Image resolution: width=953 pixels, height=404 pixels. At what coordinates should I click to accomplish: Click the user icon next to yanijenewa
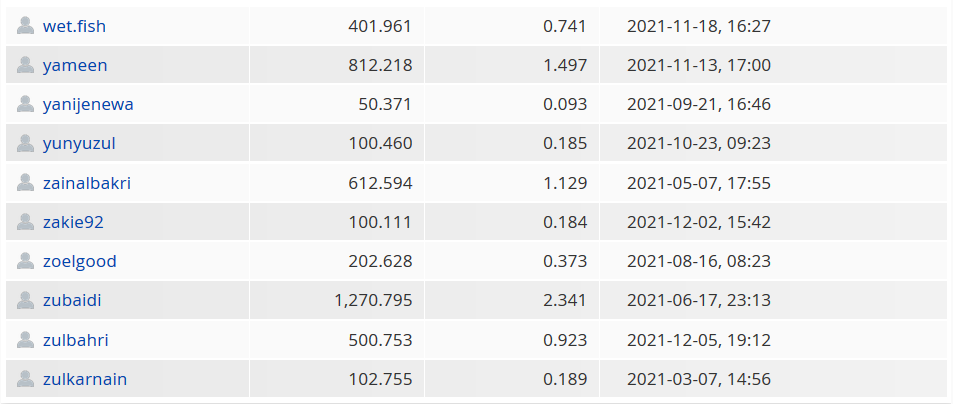click(26, 104)
